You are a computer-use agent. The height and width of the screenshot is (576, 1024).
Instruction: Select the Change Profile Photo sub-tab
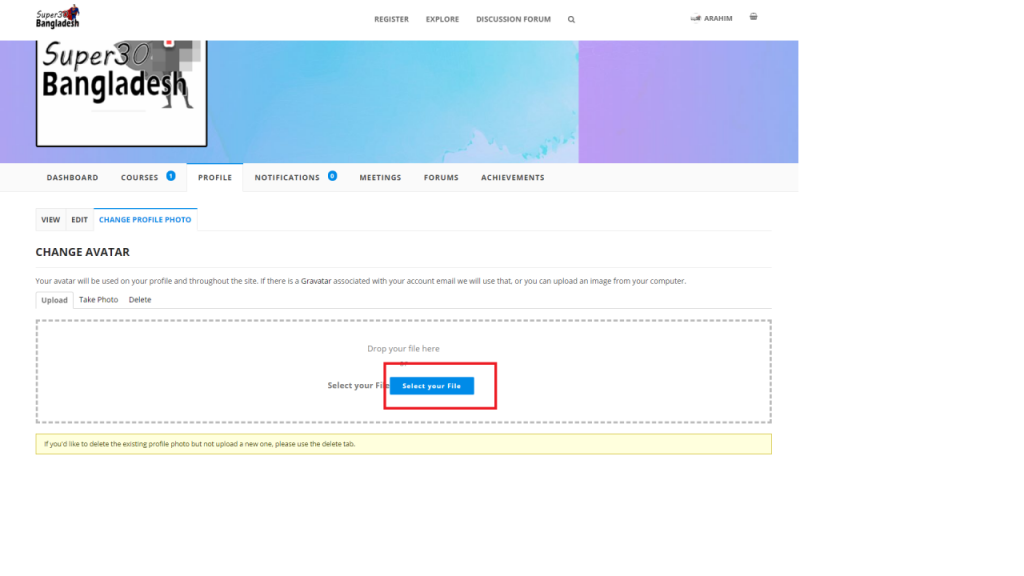pyautogui.click(x=145, y=220)
